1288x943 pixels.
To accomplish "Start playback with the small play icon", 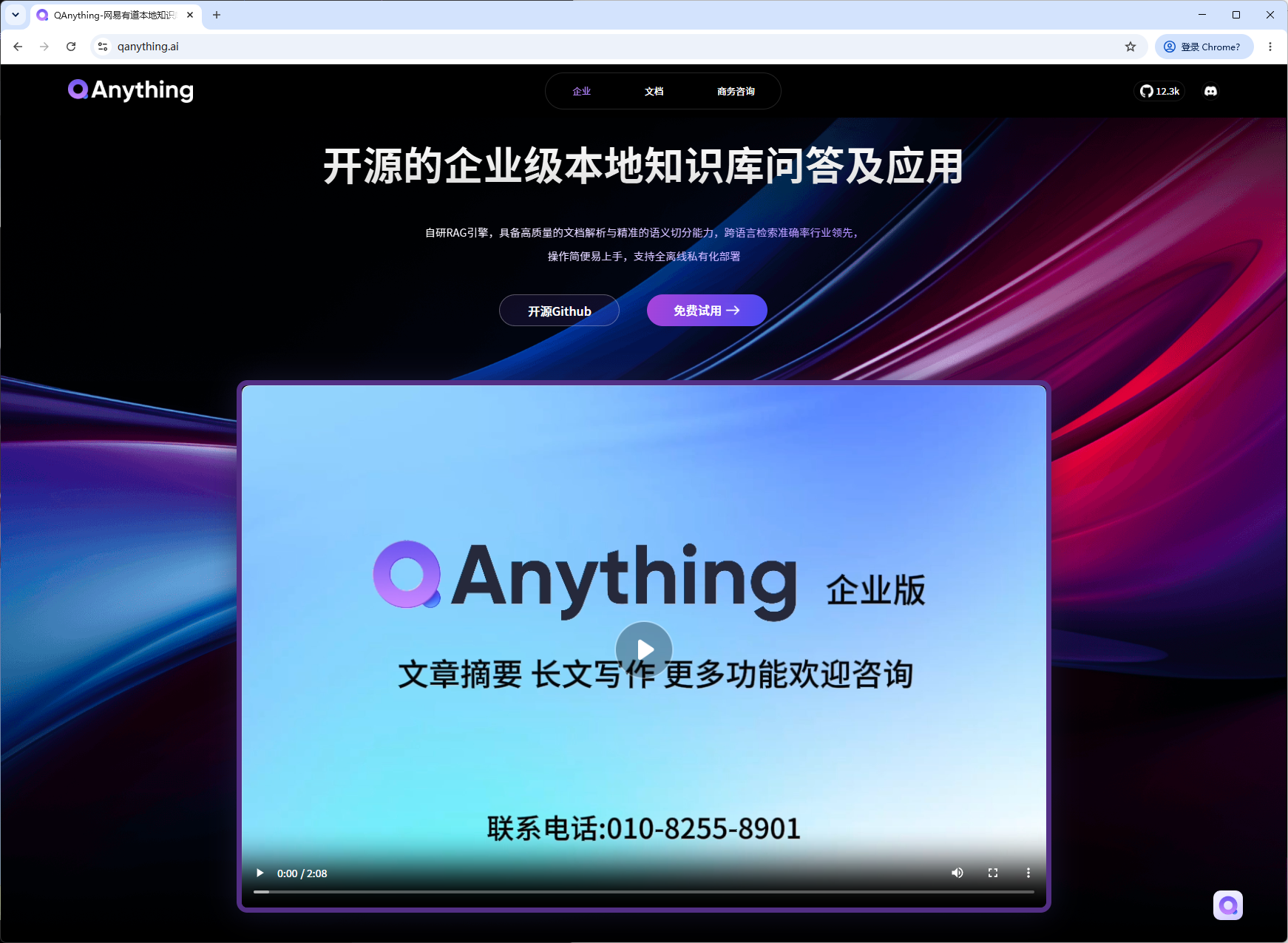I will [x=260, y=873].
